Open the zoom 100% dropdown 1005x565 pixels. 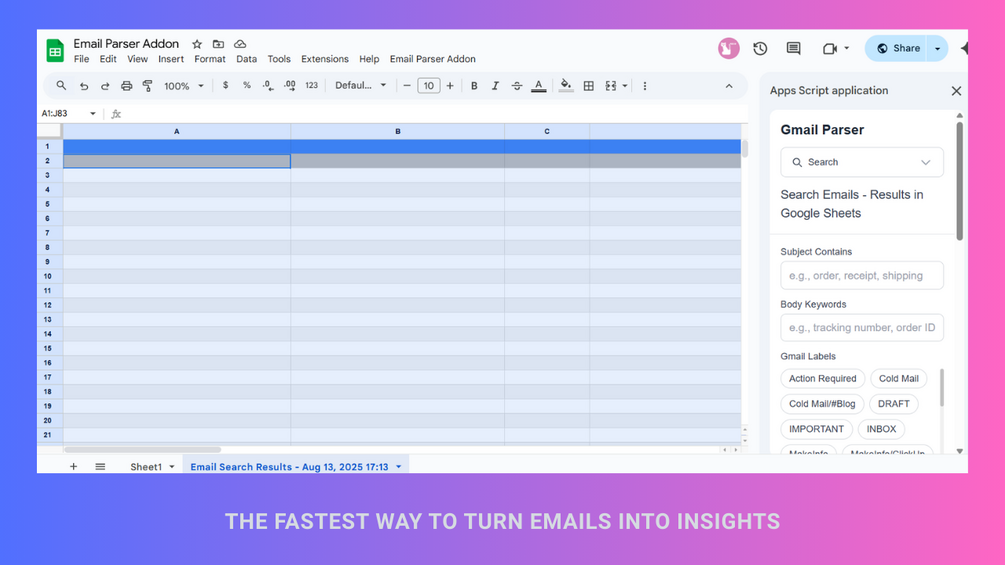coord(184,86)
